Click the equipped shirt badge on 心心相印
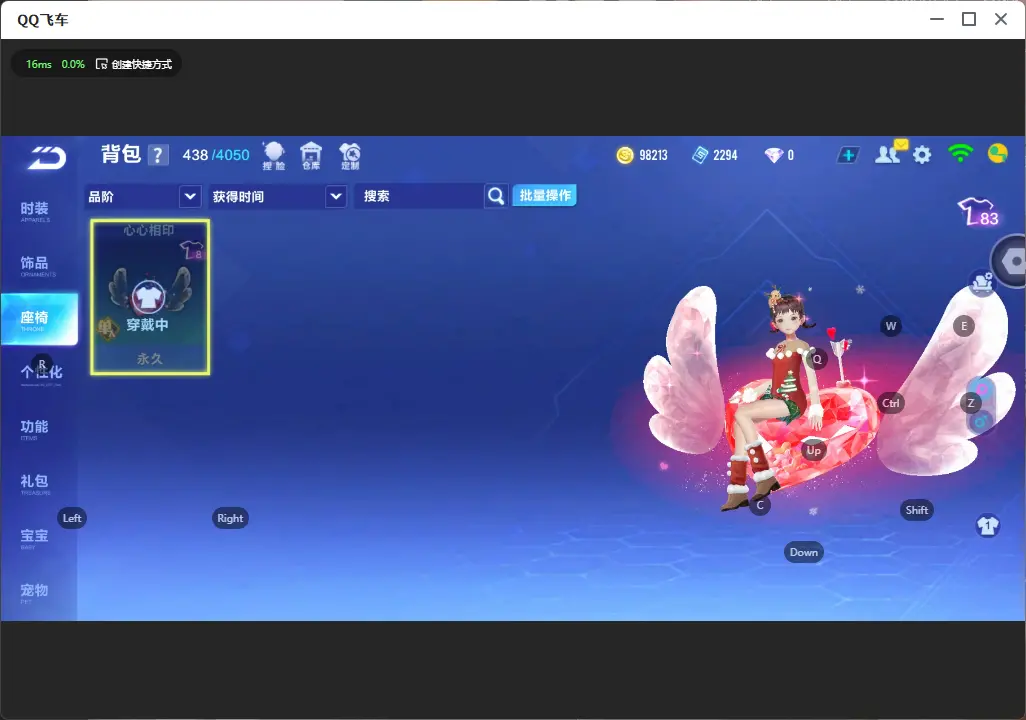Screen dimensions: 1026x720 click(x=148, y=298)
